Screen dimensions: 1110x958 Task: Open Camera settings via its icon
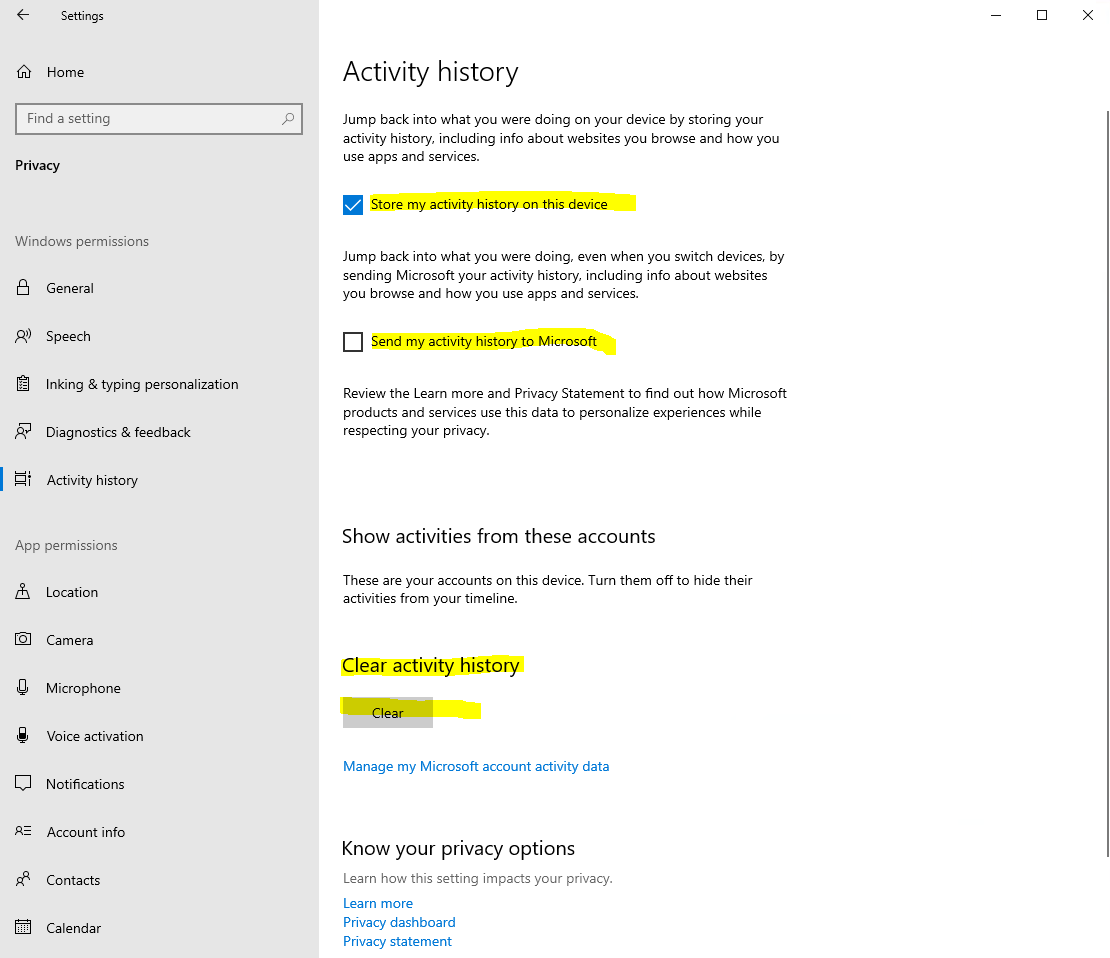23,639
